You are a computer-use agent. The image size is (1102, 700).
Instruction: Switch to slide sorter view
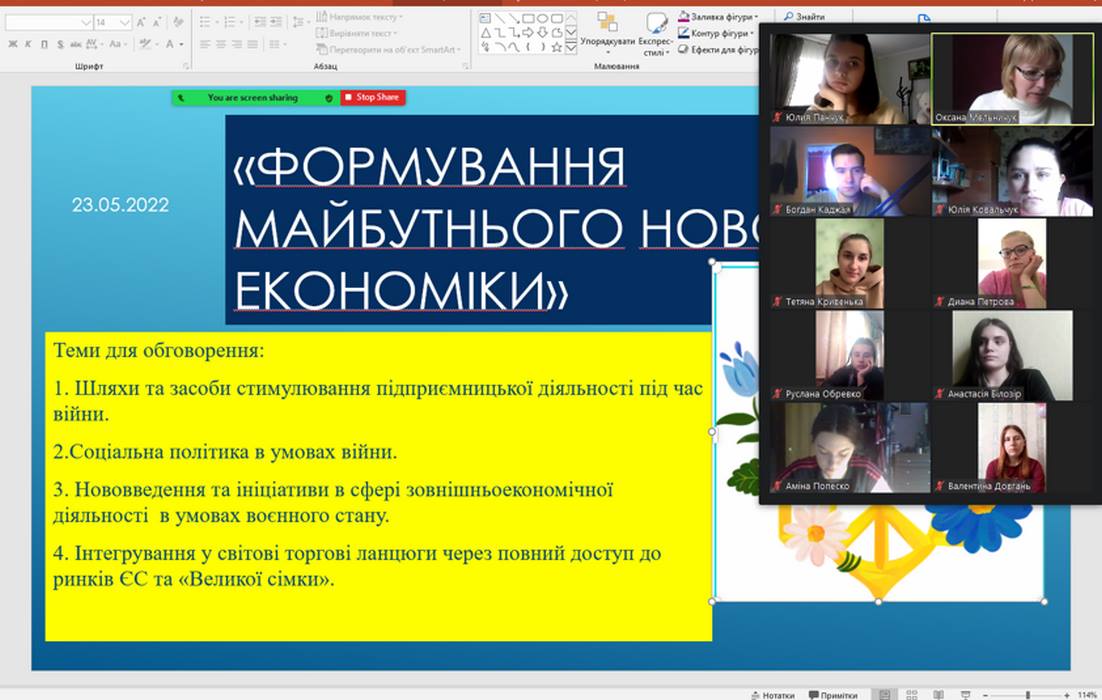point(911,694)
